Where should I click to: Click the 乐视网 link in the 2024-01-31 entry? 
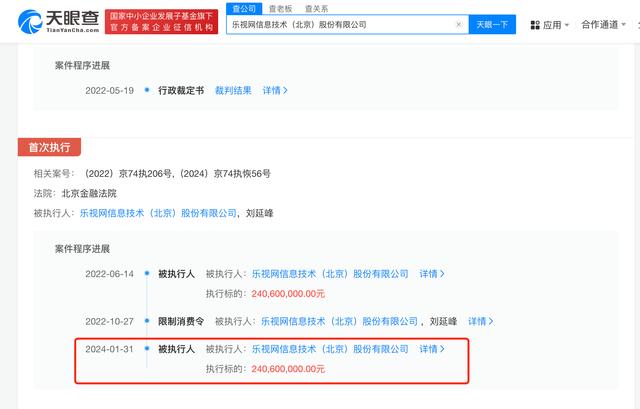pyautogui.click(x=329, y=349)
